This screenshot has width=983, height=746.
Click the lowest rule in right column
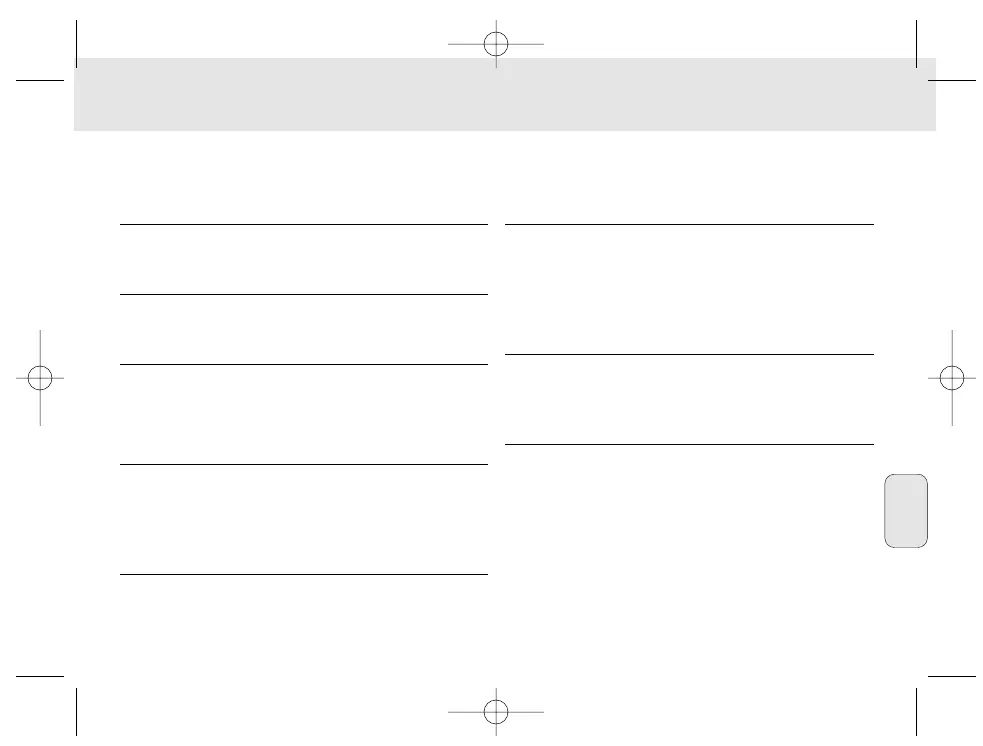tap(690, 444)
